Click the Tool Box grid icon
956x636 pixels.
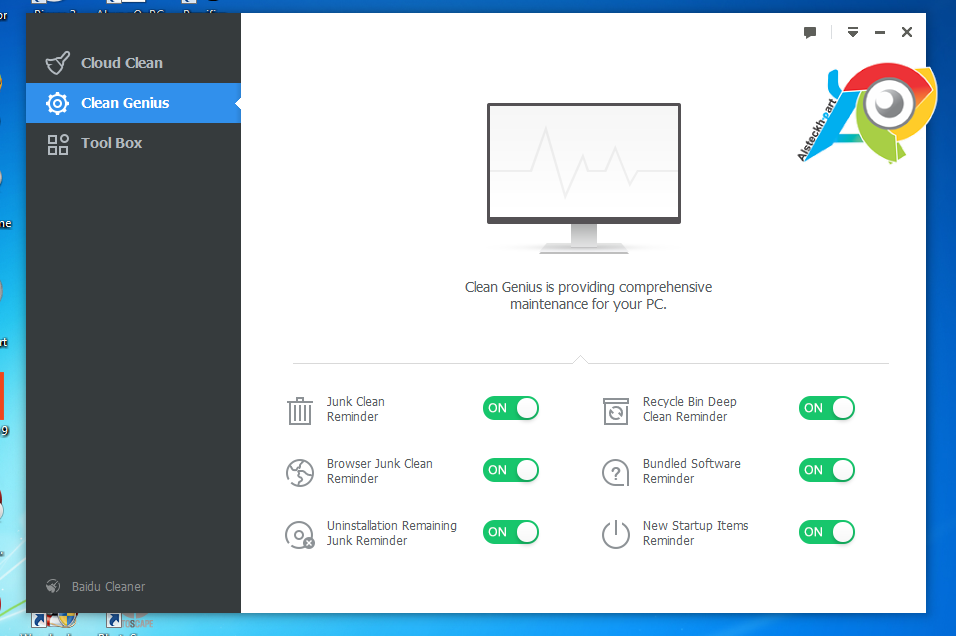pos(58,145)
